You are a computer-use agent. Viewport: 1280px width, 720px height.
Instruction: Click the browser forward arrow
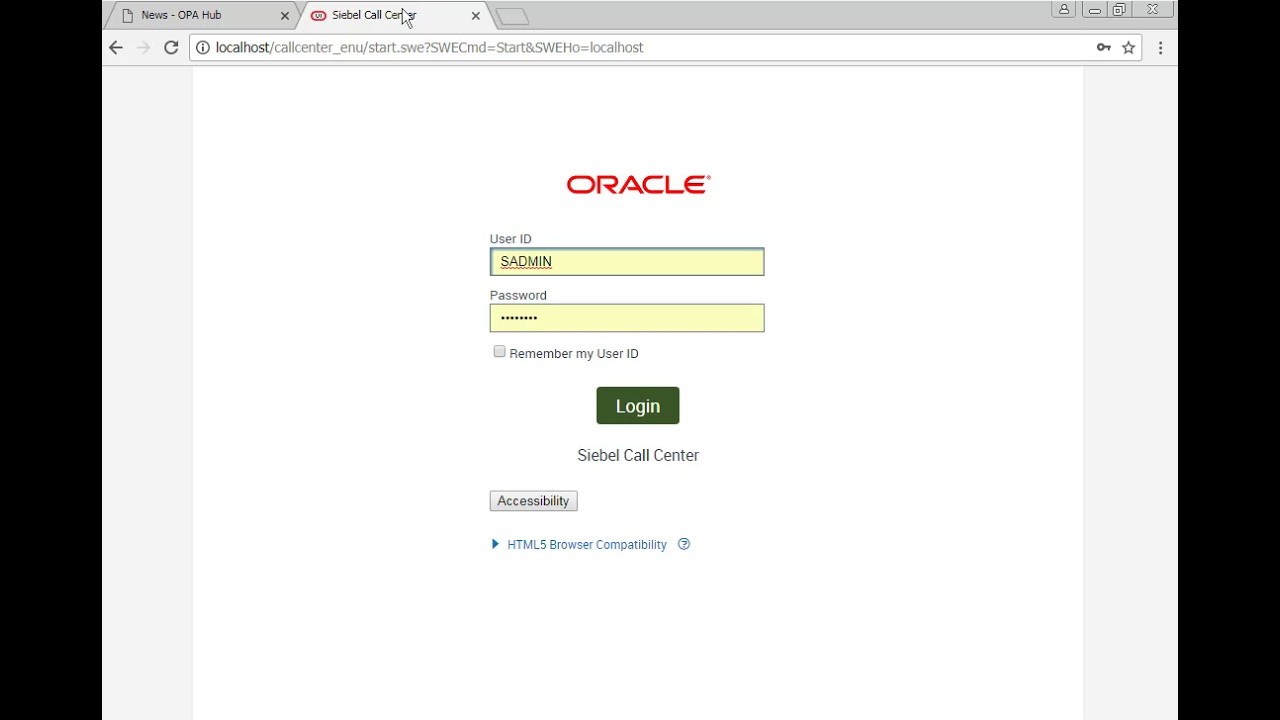tap(143, 47)
